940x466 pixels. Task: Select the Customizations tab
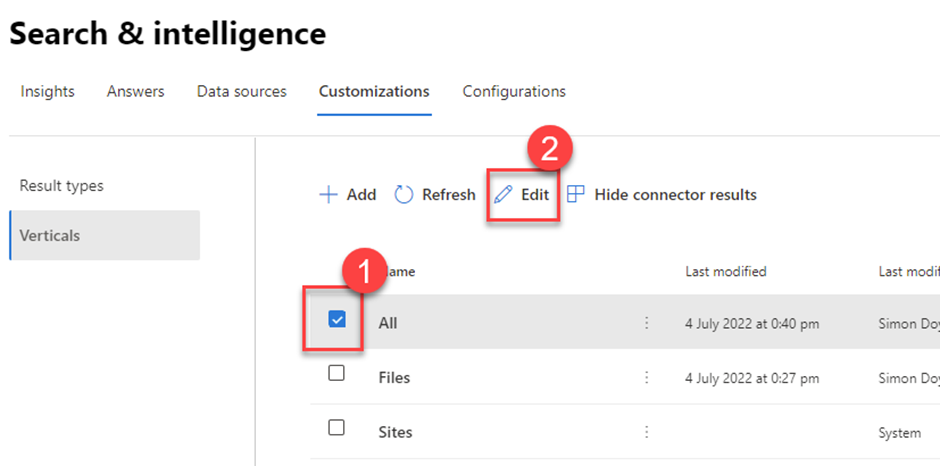[x=374, y=92]
